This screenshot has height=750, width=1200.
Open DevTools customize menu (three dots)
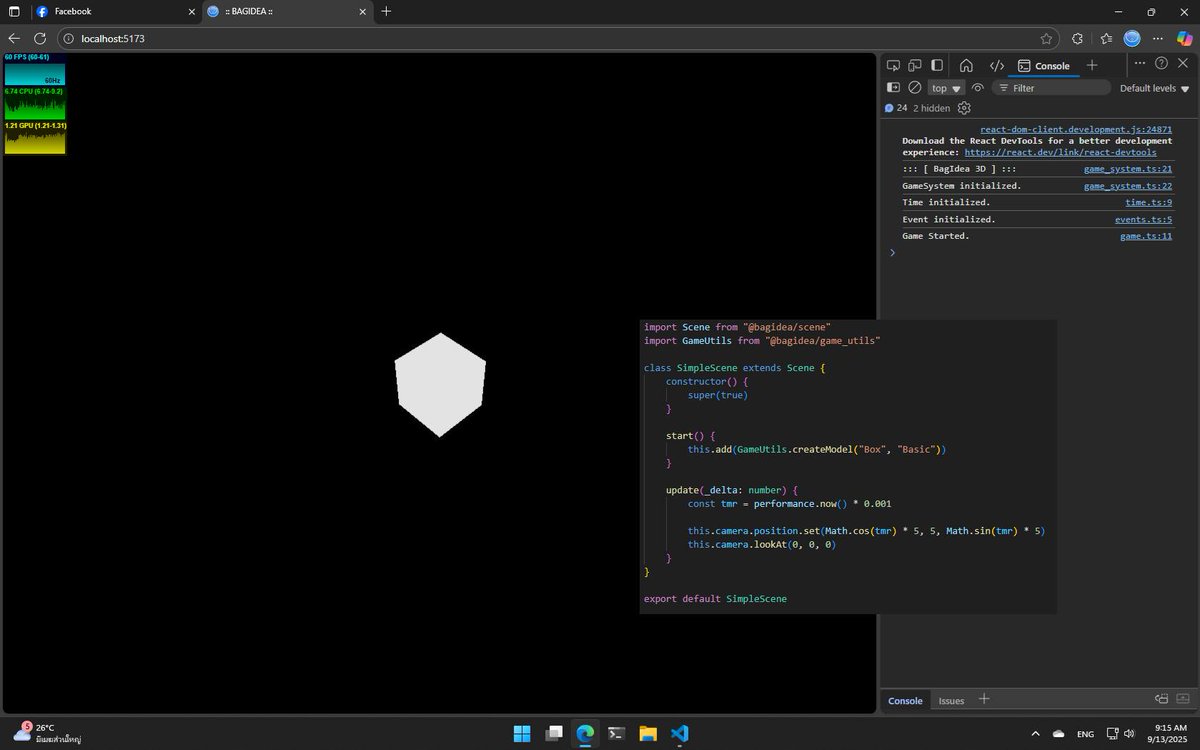(x=1141, y=63)
